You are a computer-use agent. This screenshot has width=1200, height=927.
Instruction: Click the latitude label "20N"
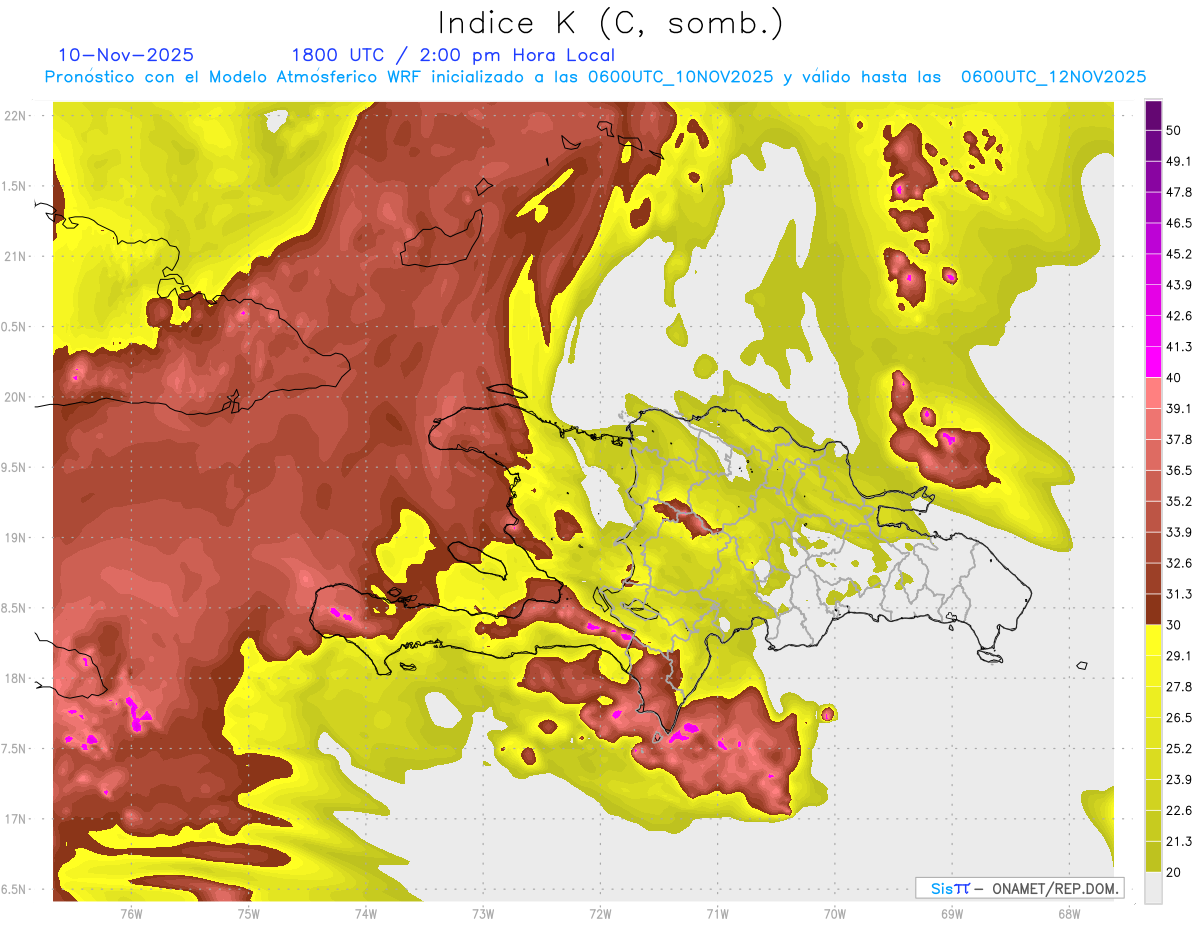point(16,397)
